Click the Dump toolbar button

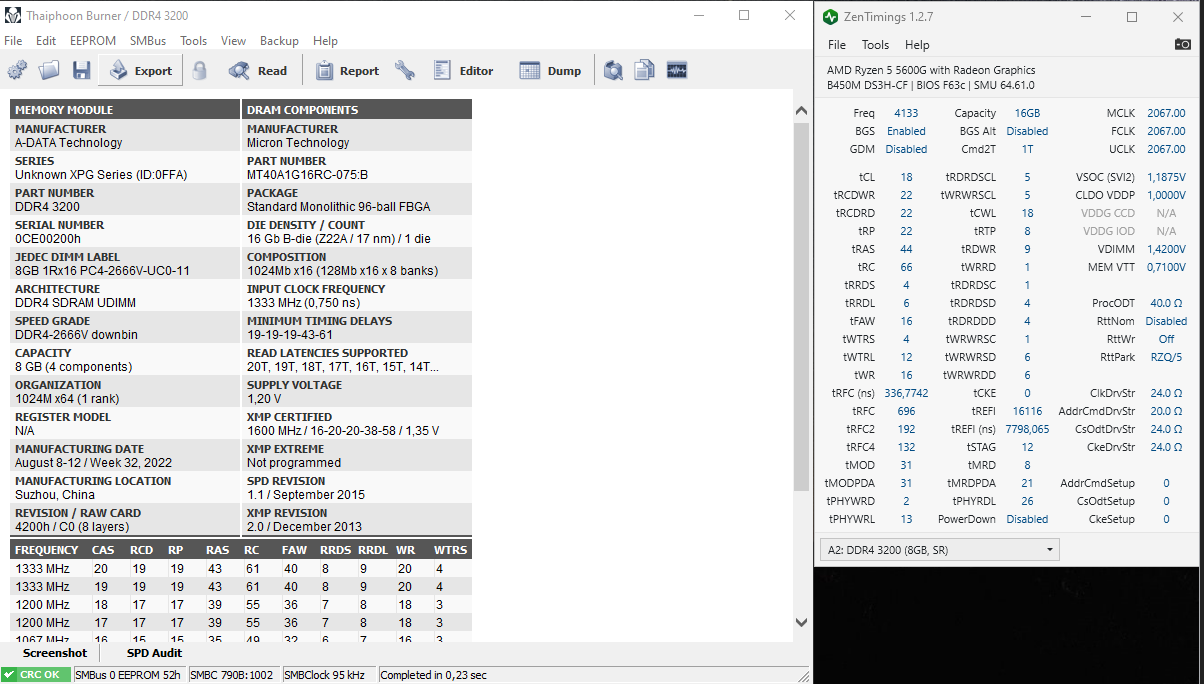[550, 70]
